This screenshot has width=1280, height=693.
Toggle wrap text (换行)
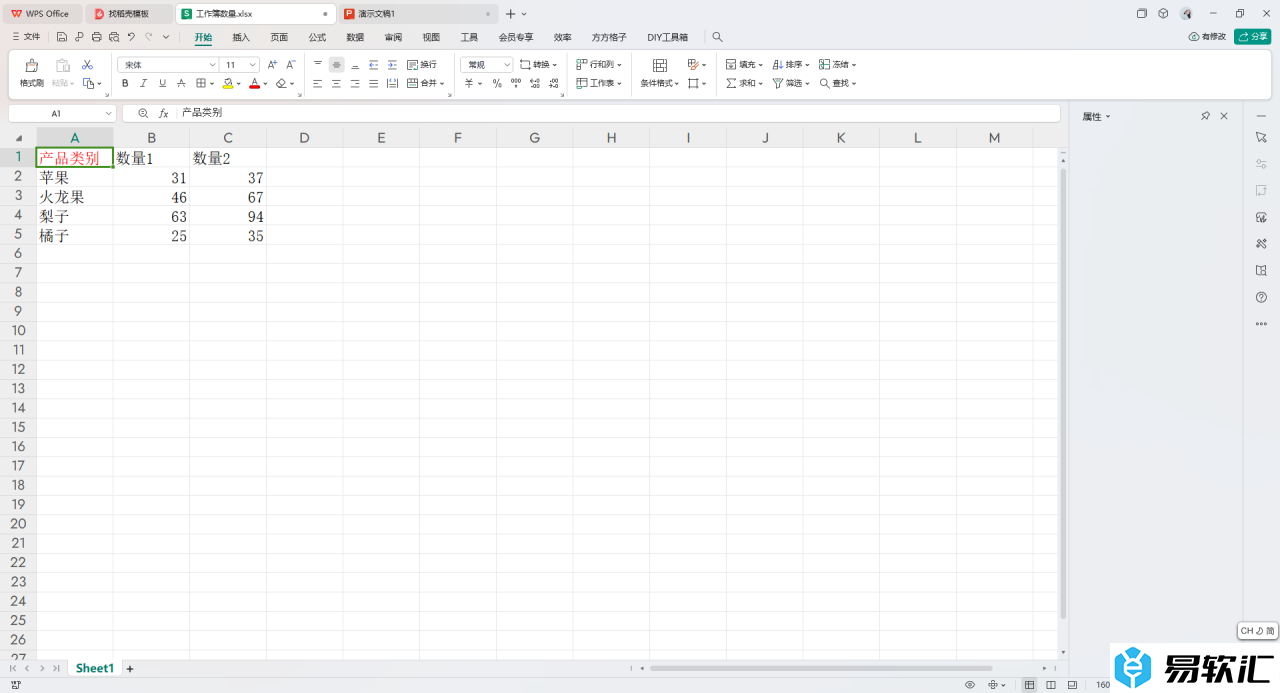[x=422, y=64]
